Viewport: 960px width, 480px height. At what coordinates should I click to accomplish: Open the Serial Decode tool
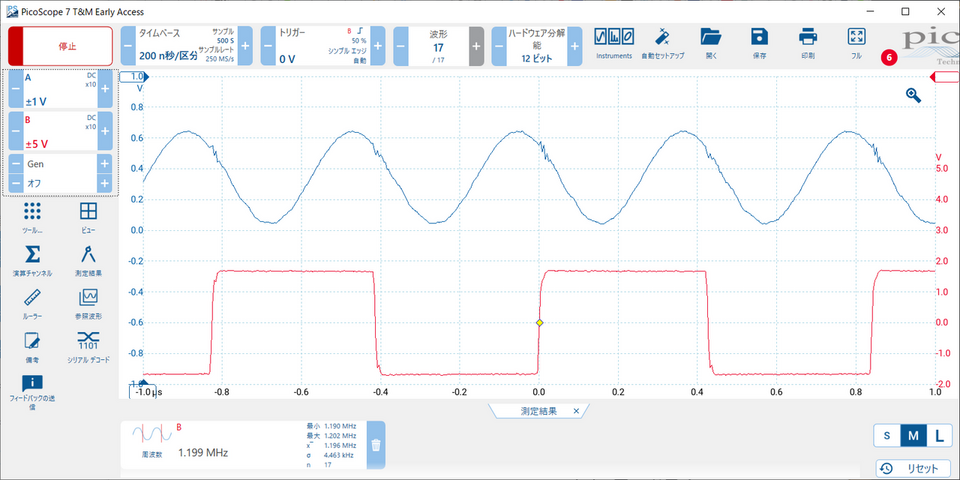[88, 345]
